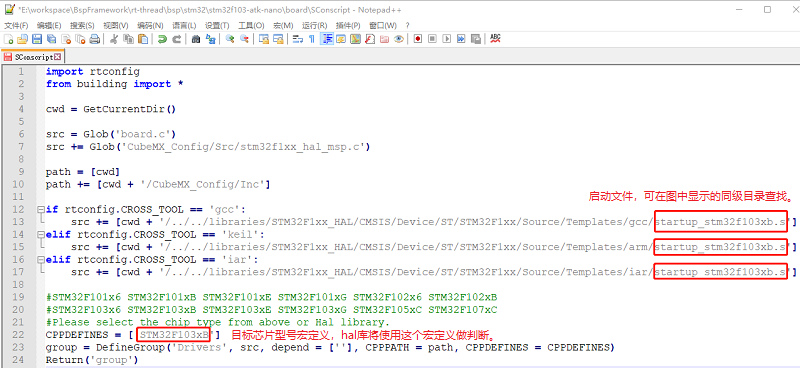Open the 插件(P) menu
The height and width of the screenshot is (368, 800).
pos(348,26)
